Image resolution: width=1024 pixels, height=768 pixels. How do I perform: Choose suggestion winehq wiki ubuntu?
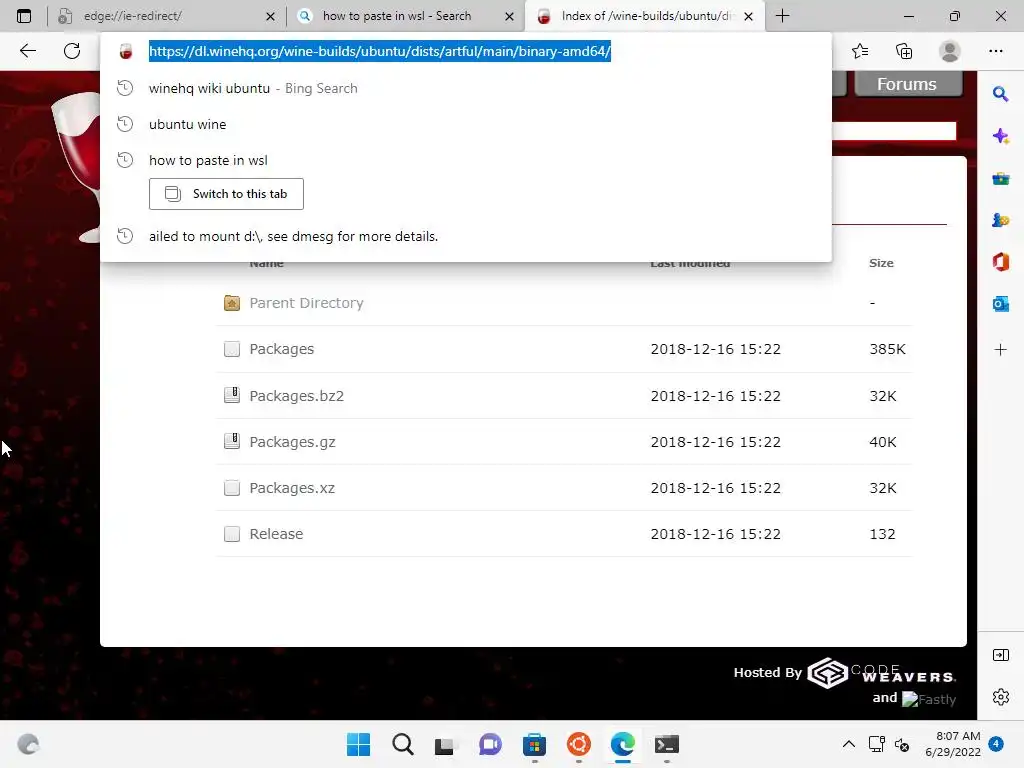pyautogui.click(x=466, y=88)
